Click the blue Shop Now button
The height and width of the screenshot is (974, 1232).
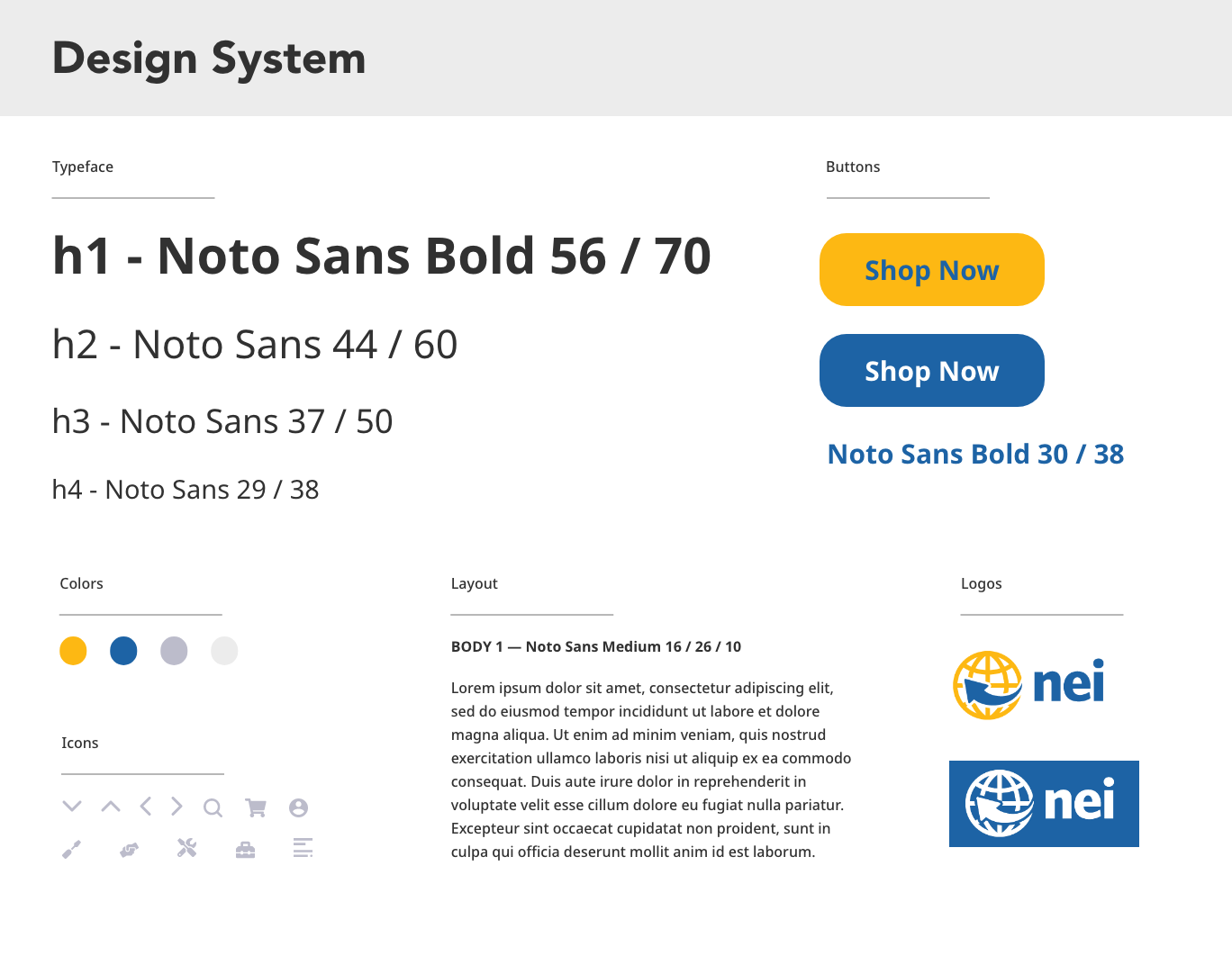point(932,371)
